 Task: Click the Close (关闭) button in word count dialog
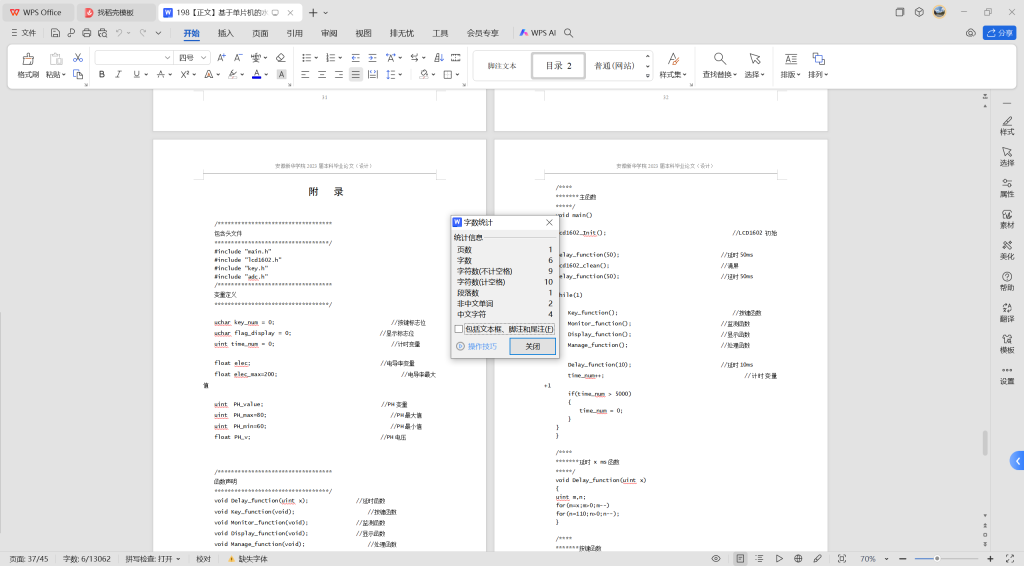pyautogui.click(x=532, y=346)
